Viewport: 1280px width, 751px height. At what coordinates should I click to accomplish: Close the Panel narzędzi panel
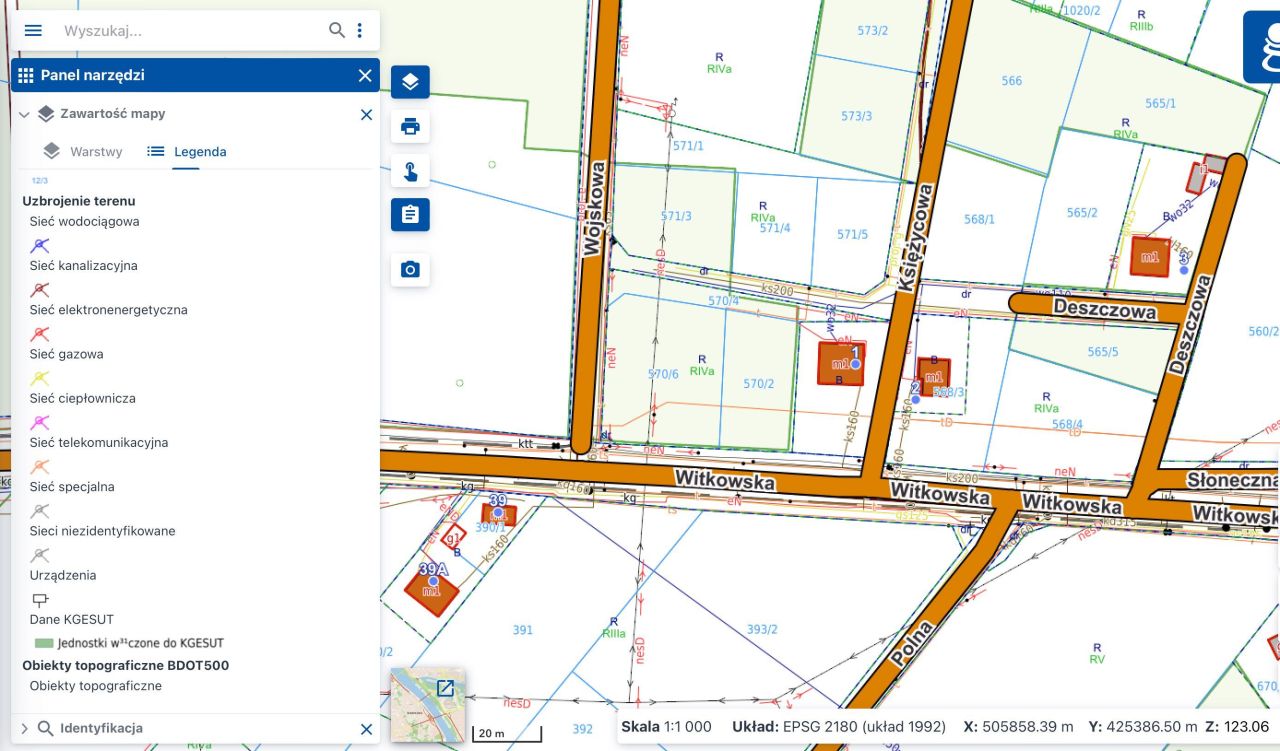(x=365, y=75)
